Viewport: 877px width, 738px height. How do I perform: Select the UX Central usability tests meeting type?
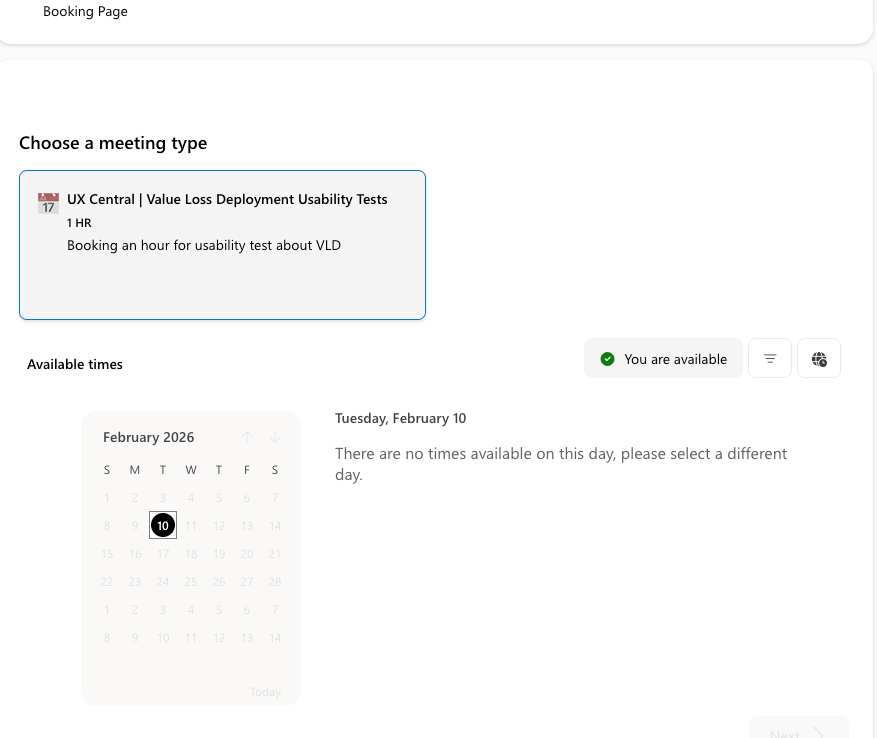point(222,245)
